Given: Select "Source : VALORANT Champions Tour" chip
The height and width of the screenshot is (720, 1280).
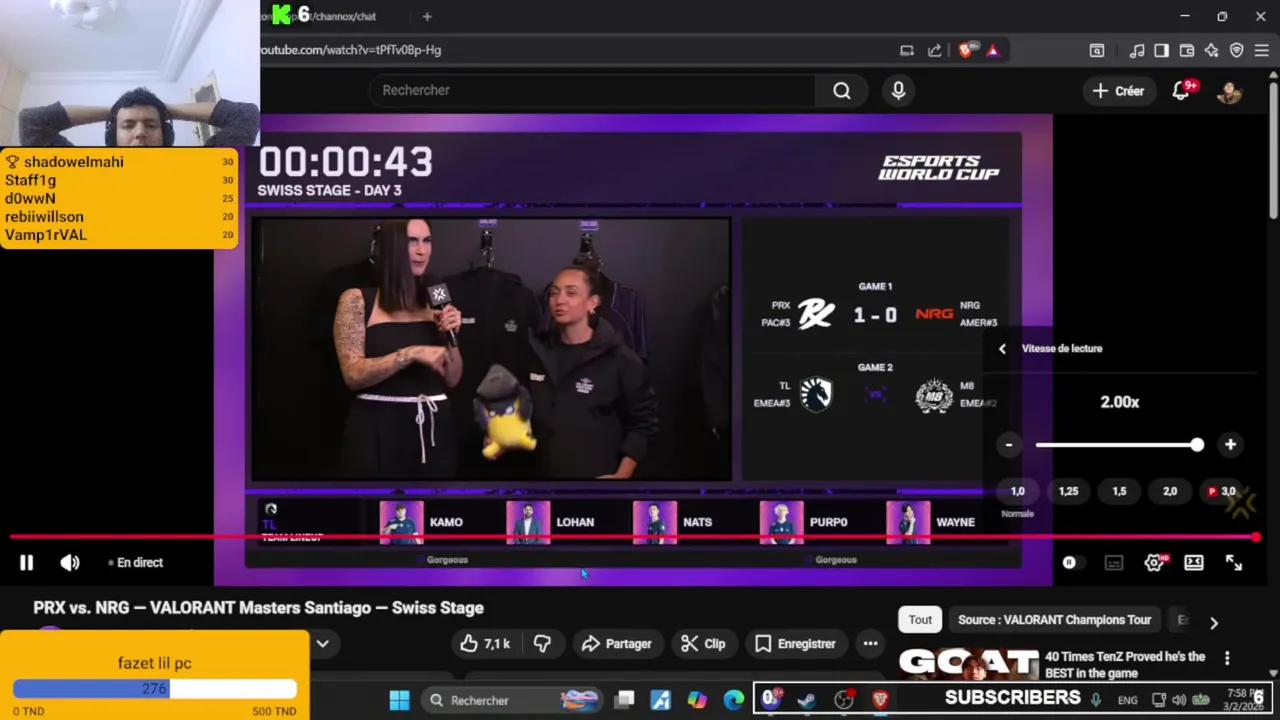Looking at the screenshot, I should [x=1054, y=620].
